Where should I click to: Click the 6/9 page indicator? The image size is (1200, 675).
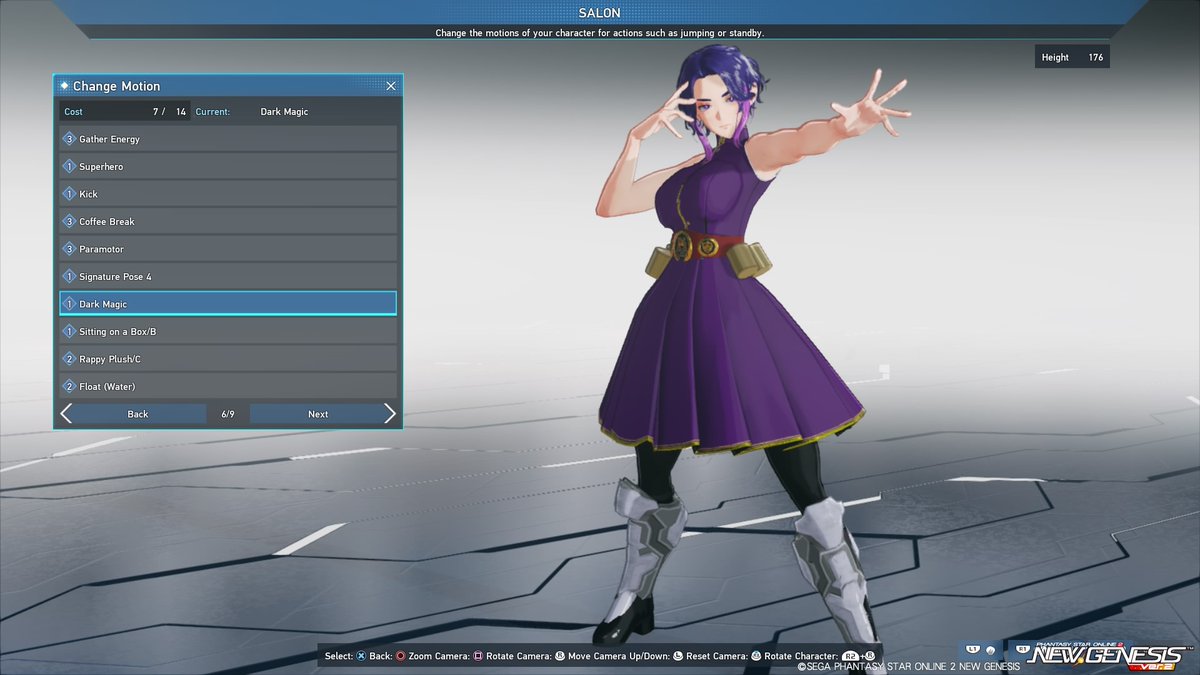coord(228,414)
